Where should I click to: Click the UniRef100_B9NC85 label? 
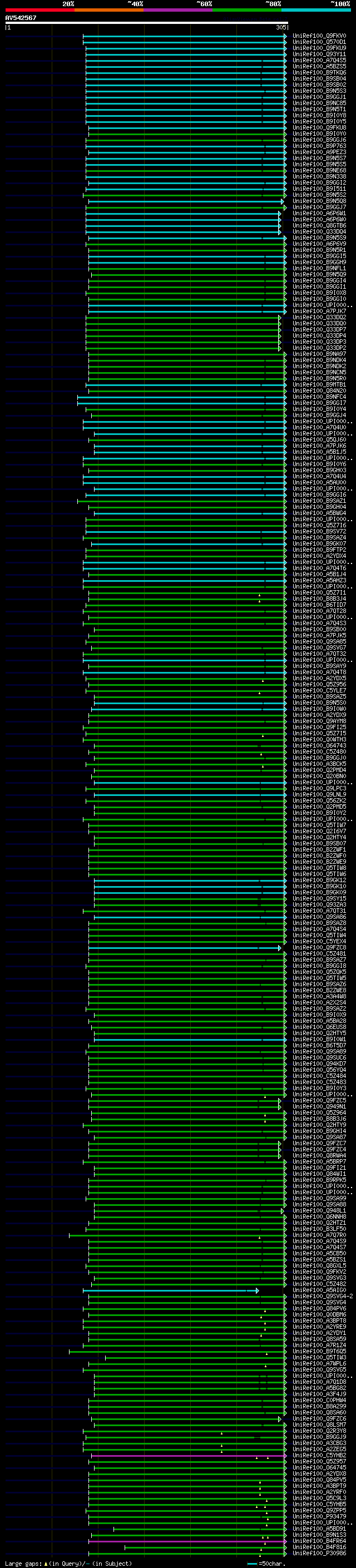pyautogui.click(x=319, y=103)
